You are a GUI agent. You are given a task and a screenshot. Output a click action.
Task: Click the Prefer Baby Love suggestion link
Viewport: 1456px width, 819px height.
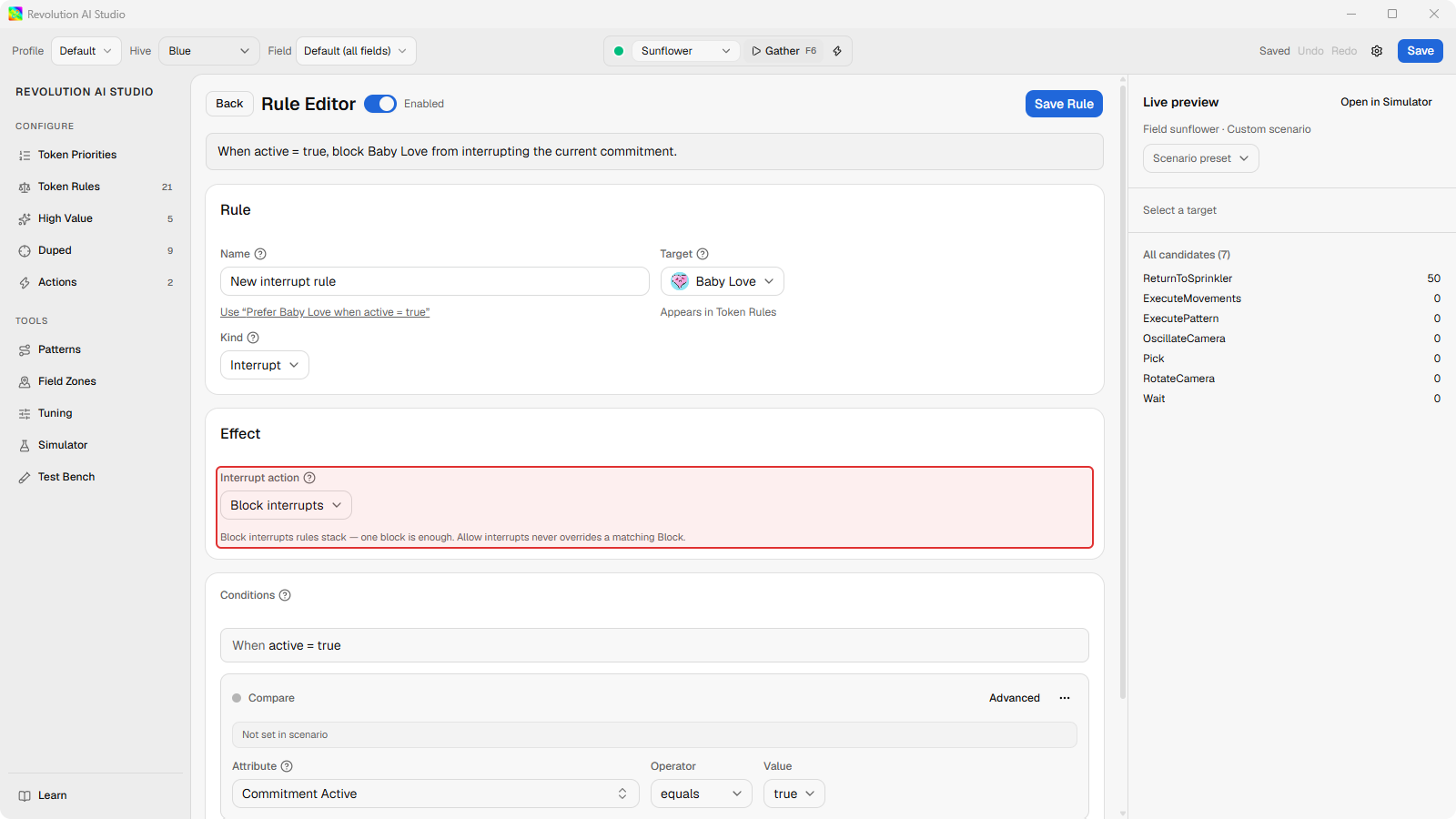pyautogui.click(x=325, y=312)
